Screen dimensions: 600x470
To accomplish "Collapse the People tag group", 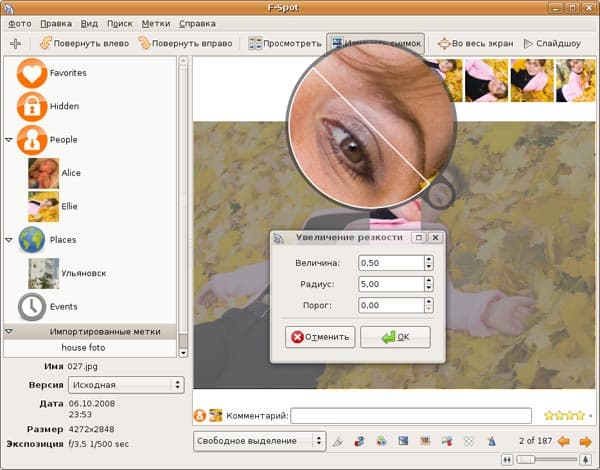I will click(x=9, y=140).
